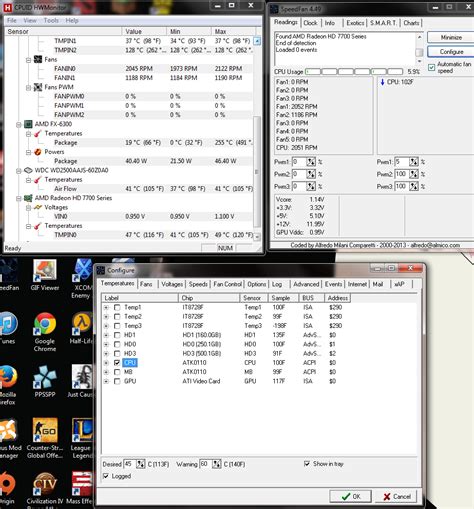The width and height of the screenshot is (474, 509).
Task: Open Mass Effect desktop shortcut
Action: [x=80, y=488]
